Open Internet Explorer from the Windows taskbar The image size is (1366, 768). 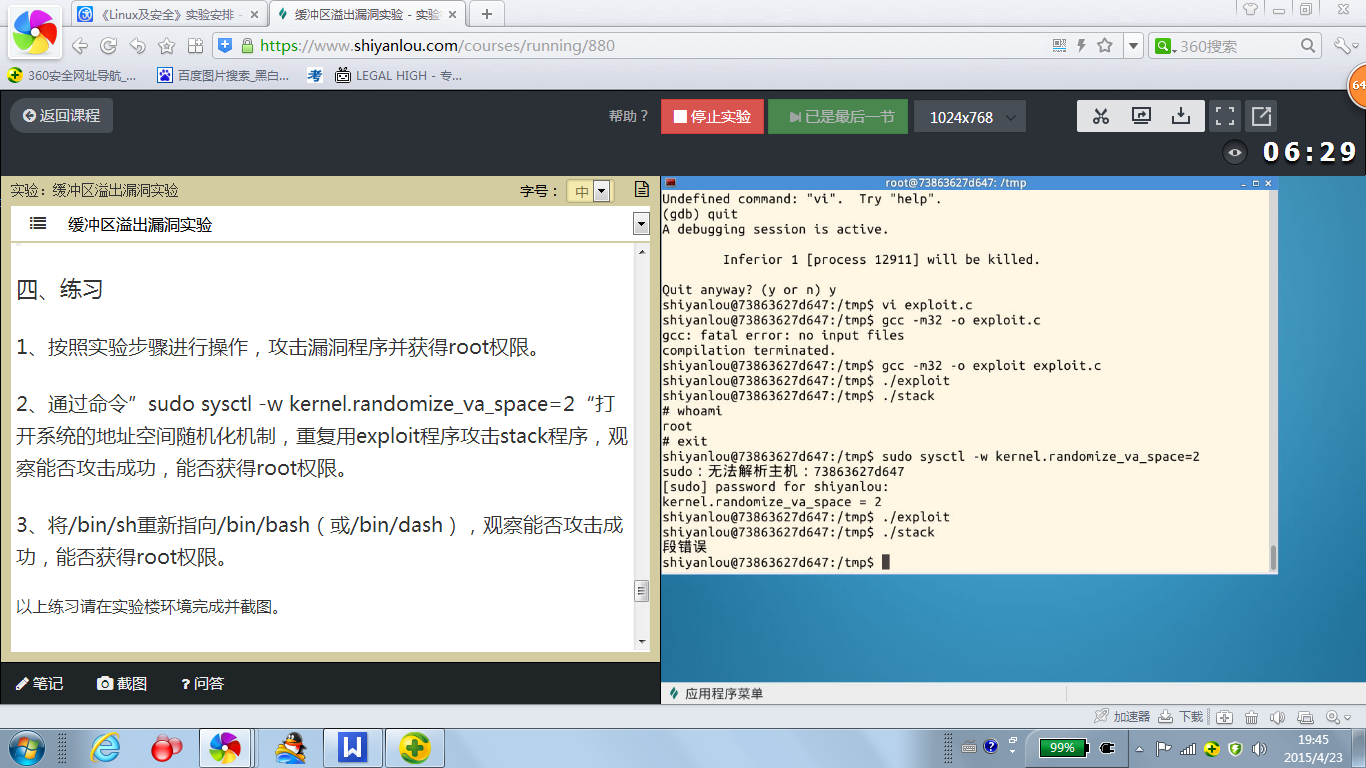(104, 747)
